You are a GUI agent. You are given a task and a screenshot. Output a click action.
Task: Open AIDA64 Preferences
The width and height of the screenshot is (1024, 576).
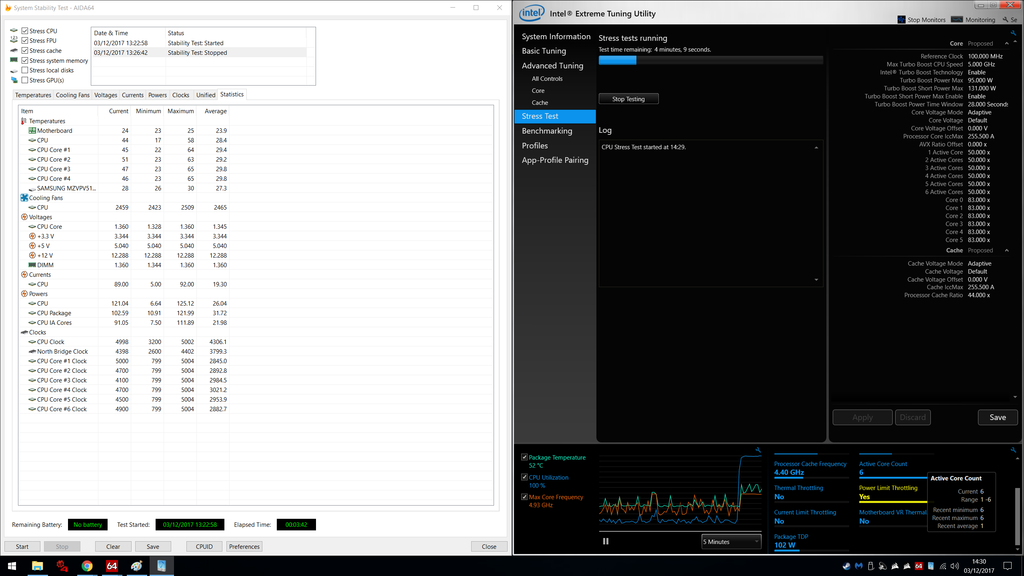tap(244, 547)
